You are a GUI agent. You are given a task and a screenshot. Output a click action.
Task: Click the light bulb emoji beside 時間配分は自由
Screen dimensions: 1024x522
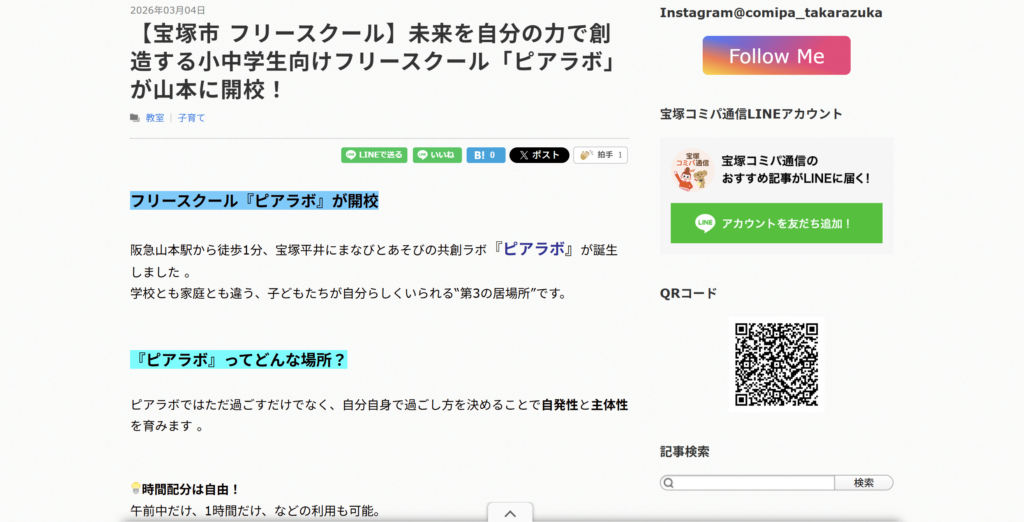135,489
